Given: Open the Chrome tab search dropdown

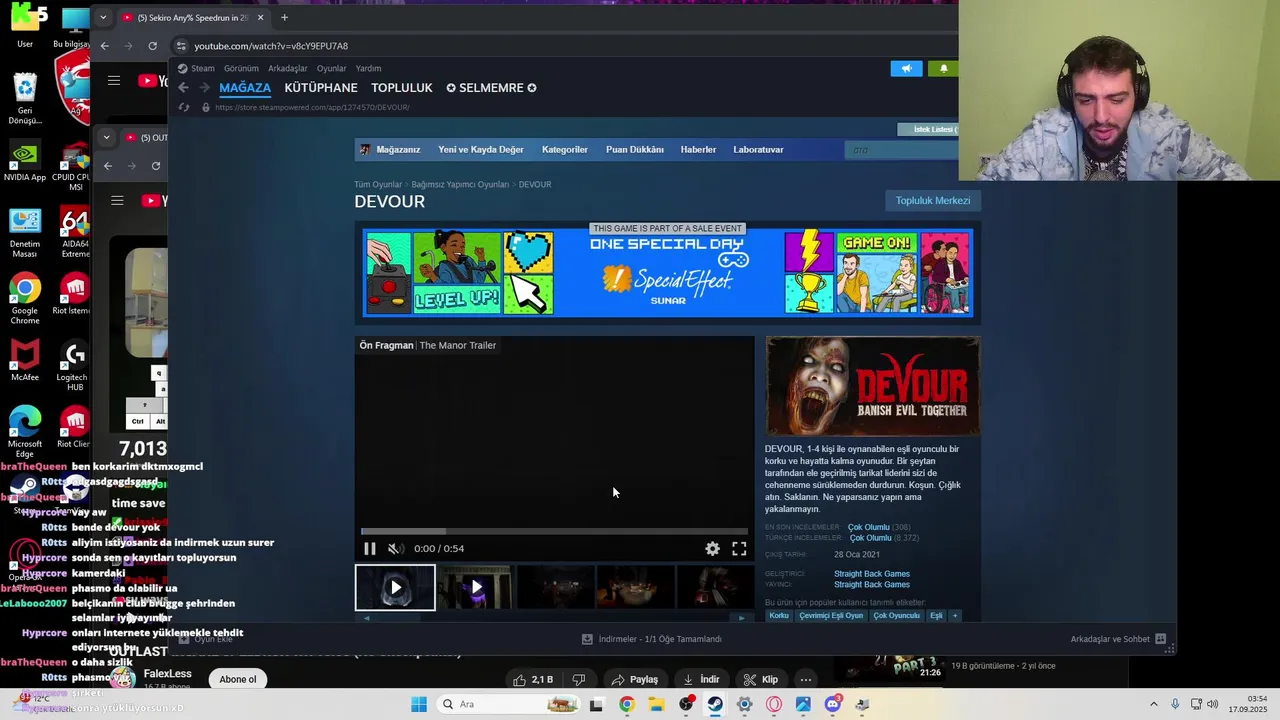Looking at the screenshot, I should click(102, 17).
